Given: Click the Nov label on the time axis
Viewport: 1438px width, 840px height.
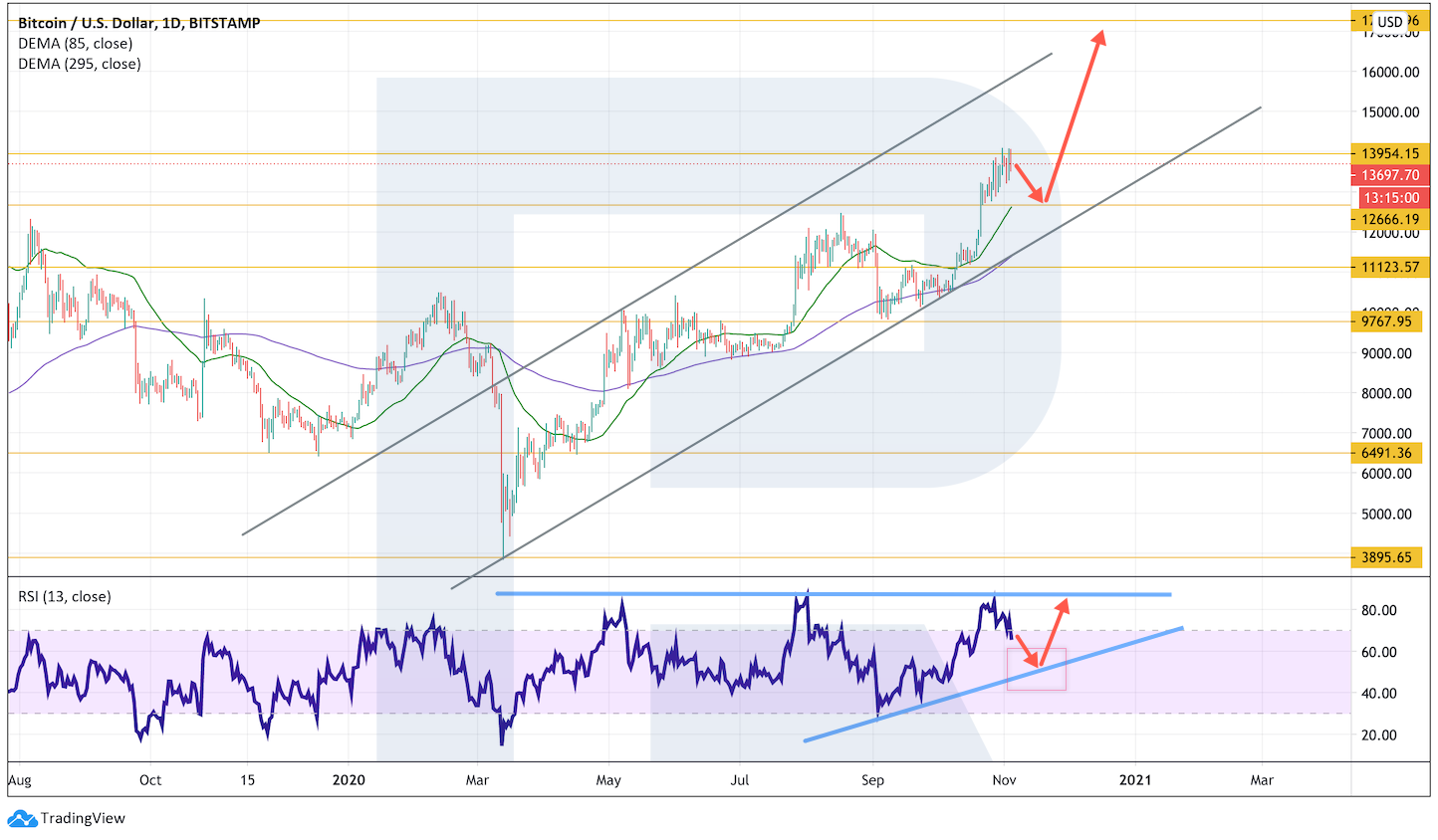Looking at the screenshot, I should pyautogui.click(x=1005, y=780).
